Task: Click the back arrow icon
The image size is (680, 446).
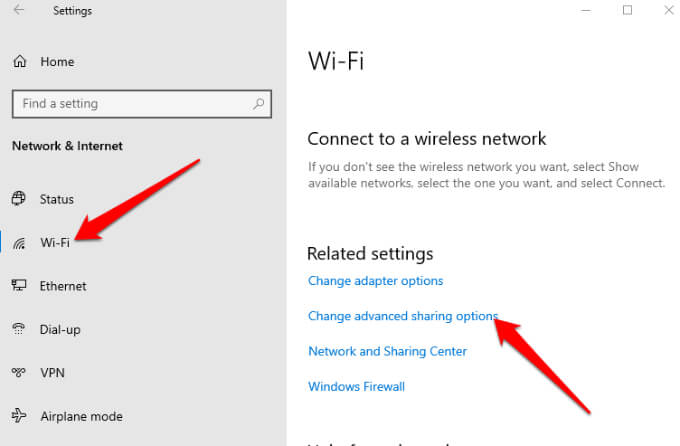Action: pos(20,11)
